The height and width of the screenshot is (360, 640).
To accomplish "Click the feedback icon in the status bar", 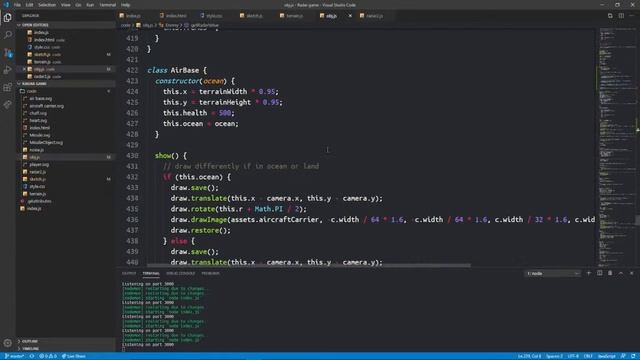I will (623, 356).
